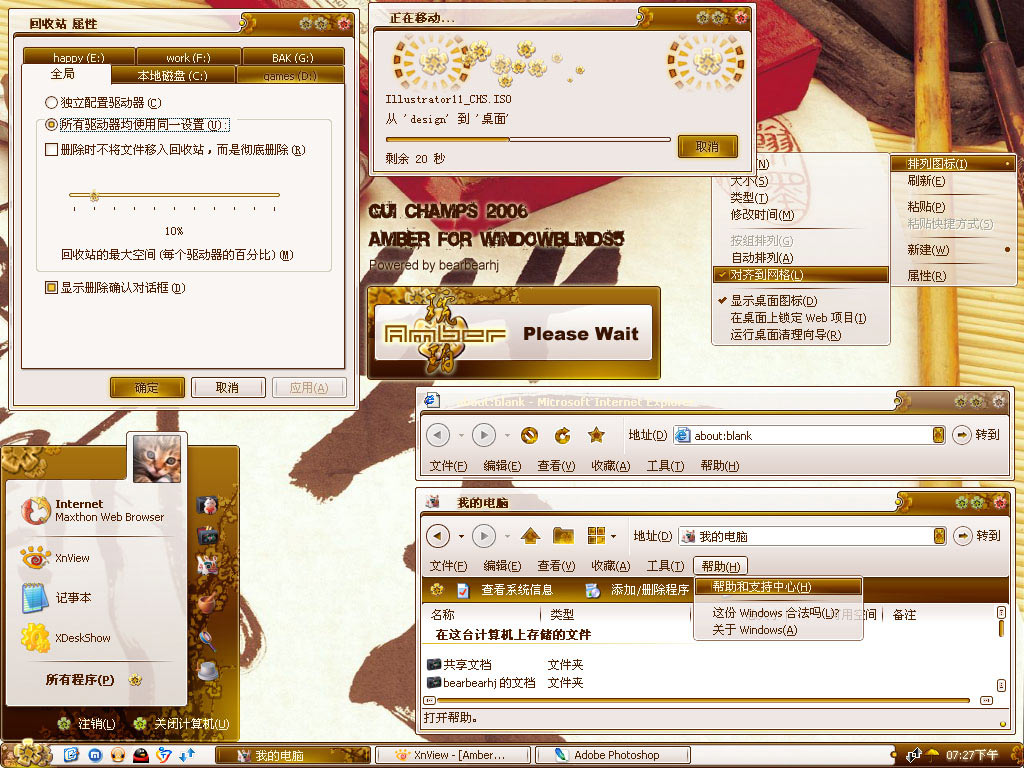Toggle 对齐到网格(L) in the context menu
Image resolution: width=1024 pixels, height=768 pixels.
[x=801, y=275]
